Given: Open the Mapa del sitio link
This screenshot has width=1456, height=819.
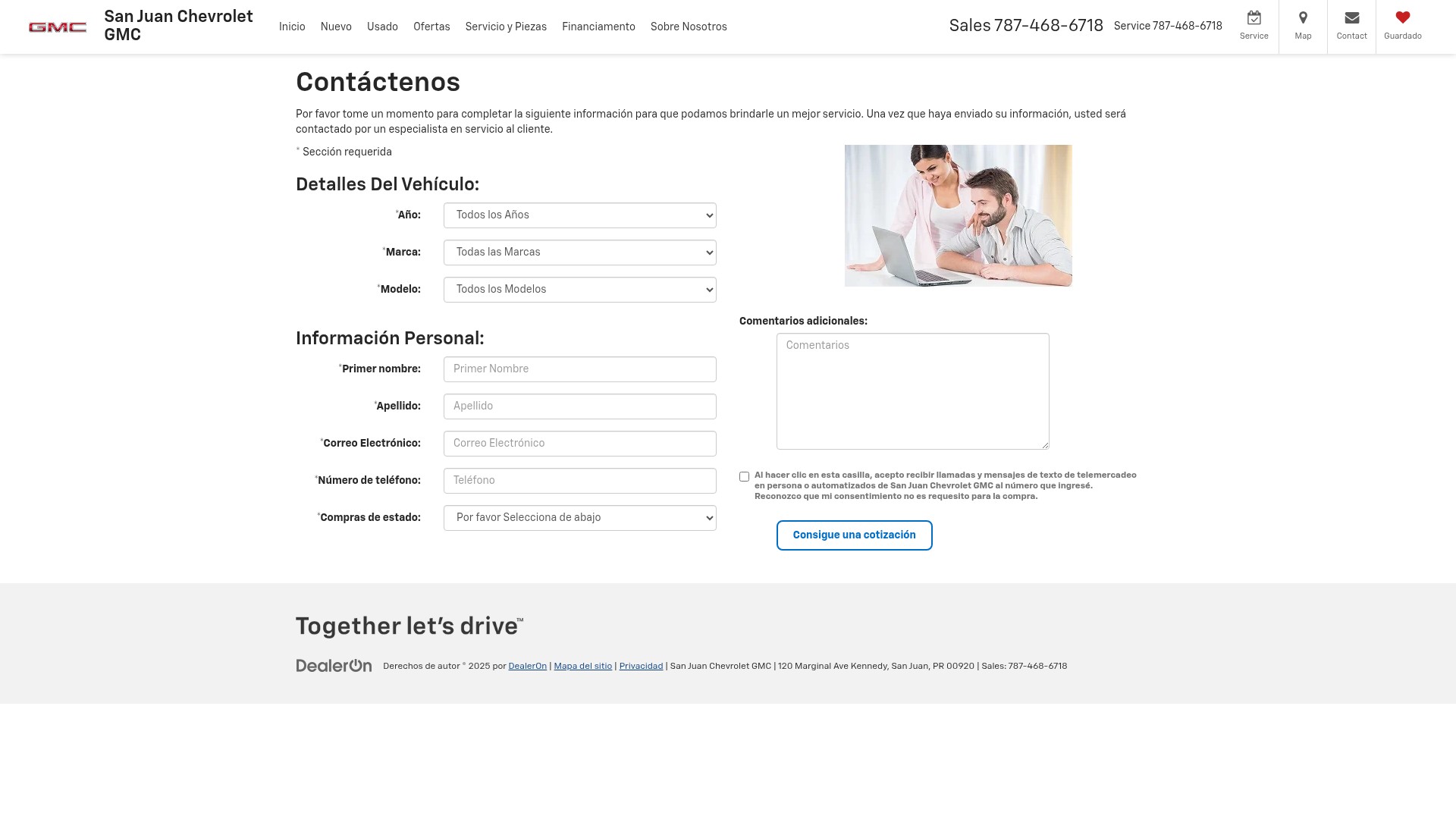Looking at the screenshot, I should 582,667.
